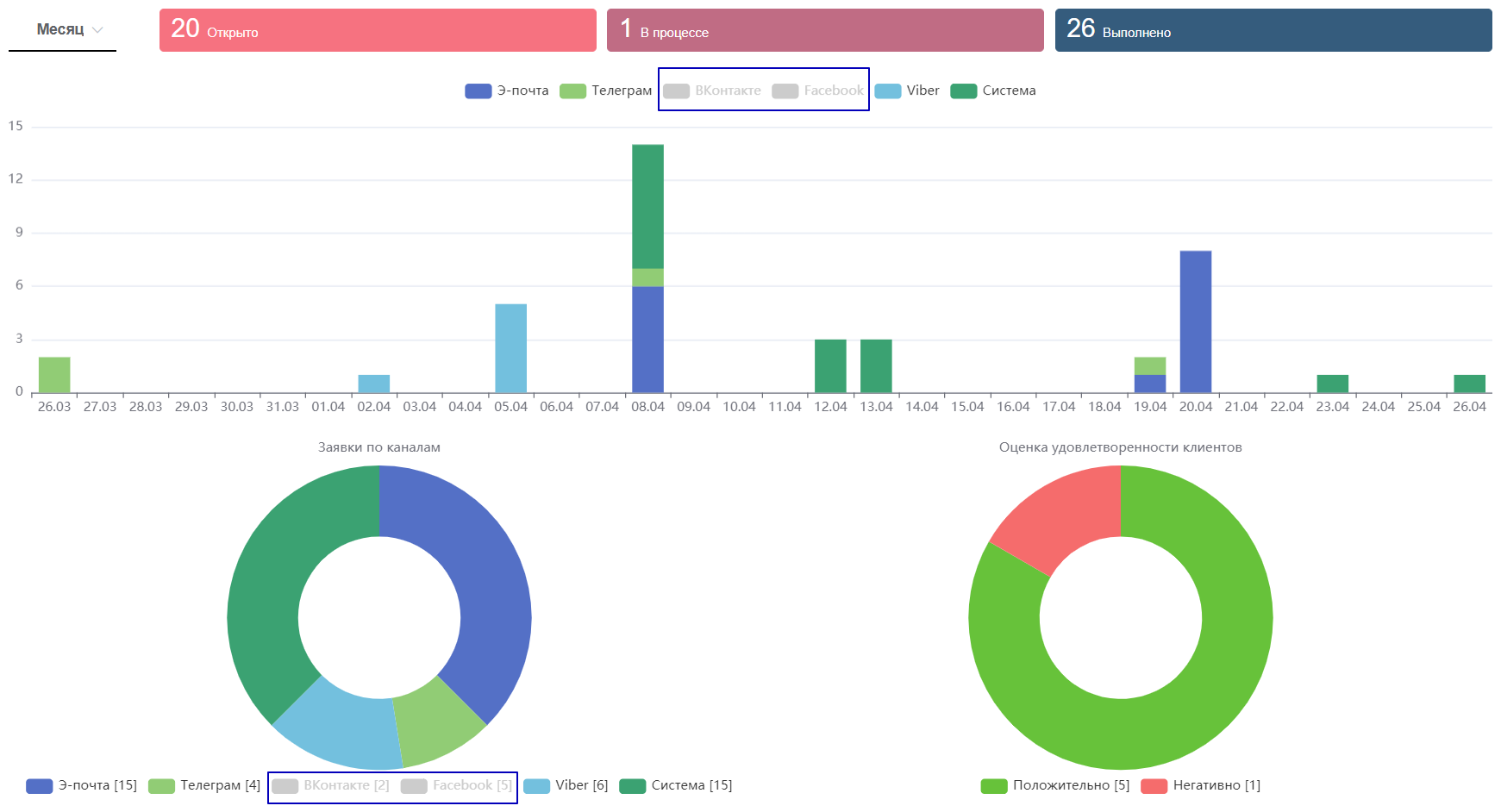Viewport: 1501px width, 812px height.
Task: Toggle Негативно [1] in satisfaction legend
Action: (1201, 785)
